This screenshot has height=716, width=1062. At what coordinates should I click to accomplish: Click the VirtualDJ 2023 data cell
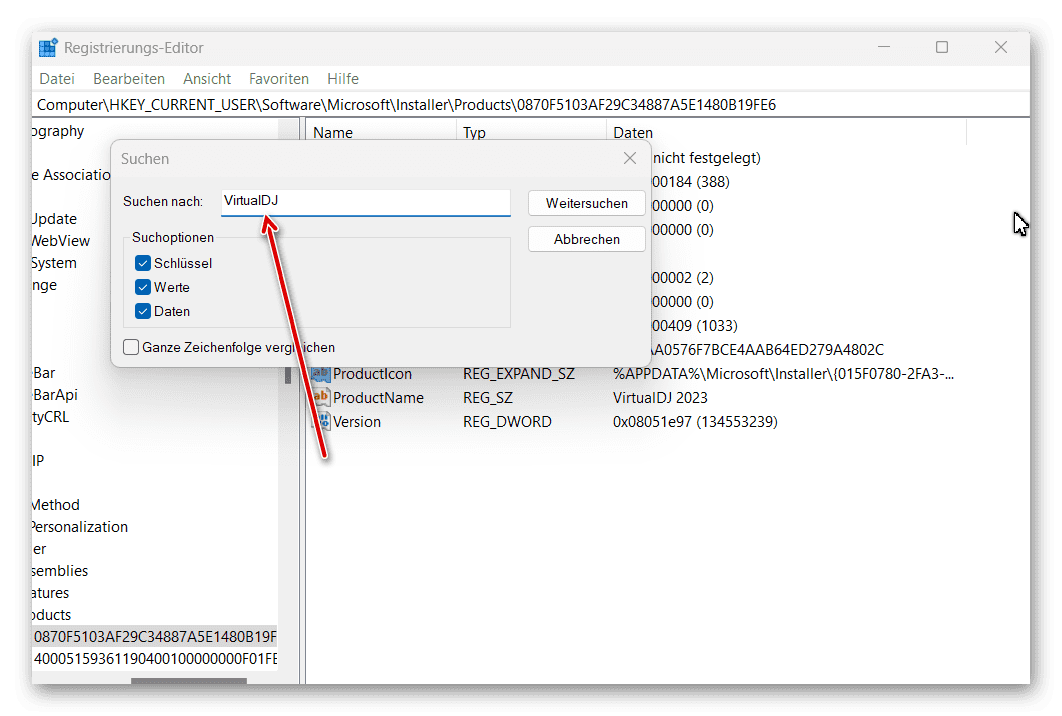(x=660, y=398)
